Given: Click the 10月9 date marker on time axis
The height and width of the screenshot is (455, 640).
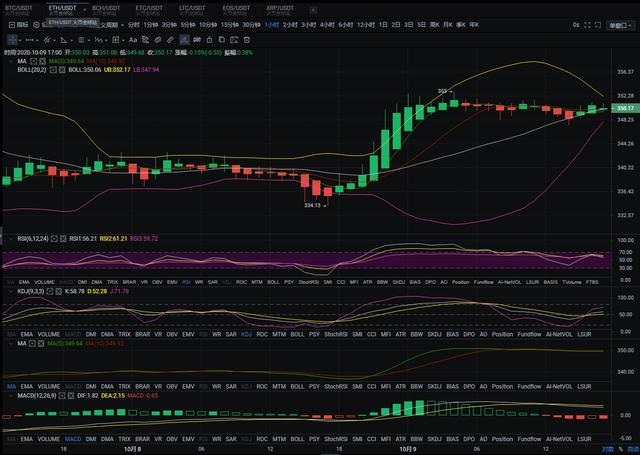Looking at the screenshot, I should pos(408,449).
